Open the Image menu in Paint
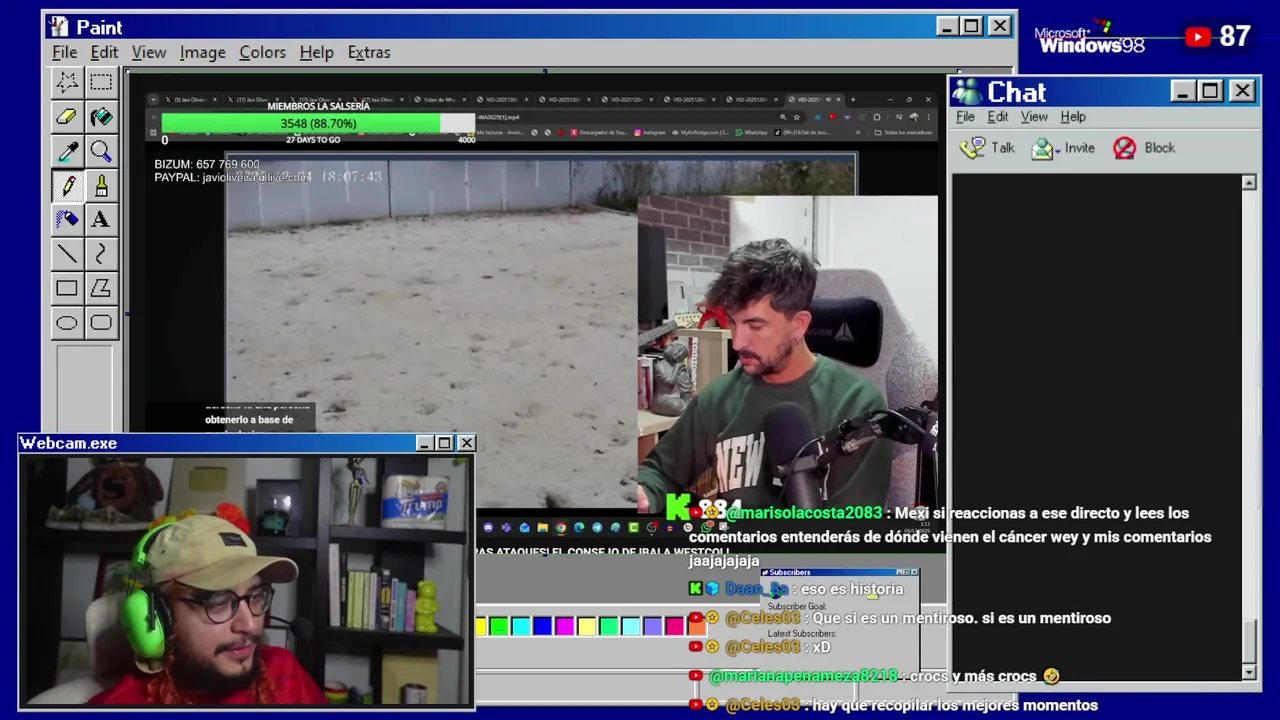1280x720 pixels. (203, 52)
